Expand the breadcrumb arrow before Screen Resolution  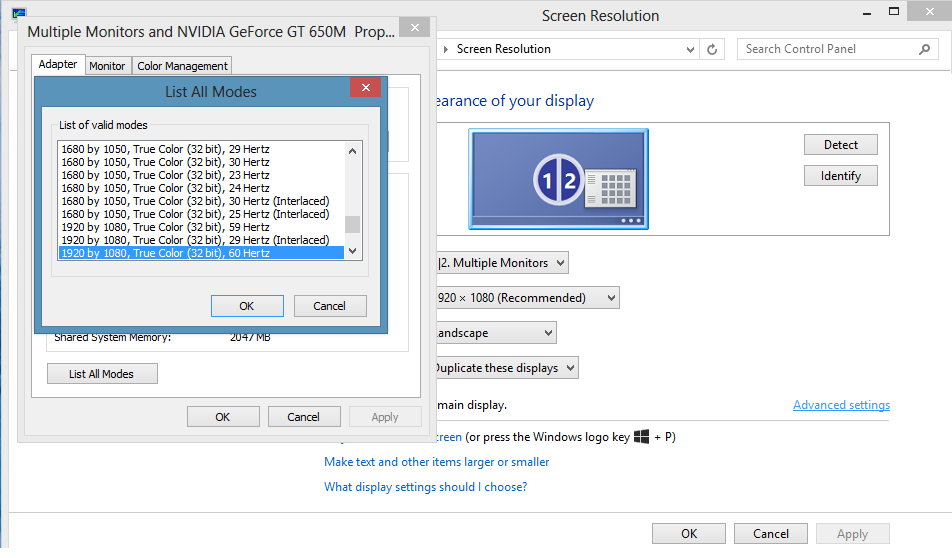[446, 49]
